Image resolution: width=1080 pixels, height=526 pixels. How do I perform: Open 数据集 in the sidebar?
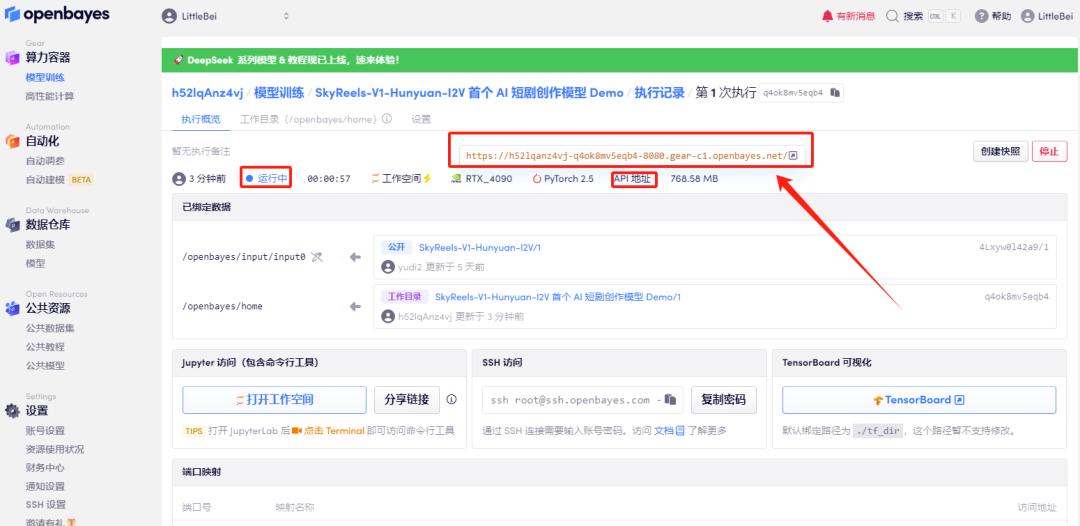coord(40,244)
